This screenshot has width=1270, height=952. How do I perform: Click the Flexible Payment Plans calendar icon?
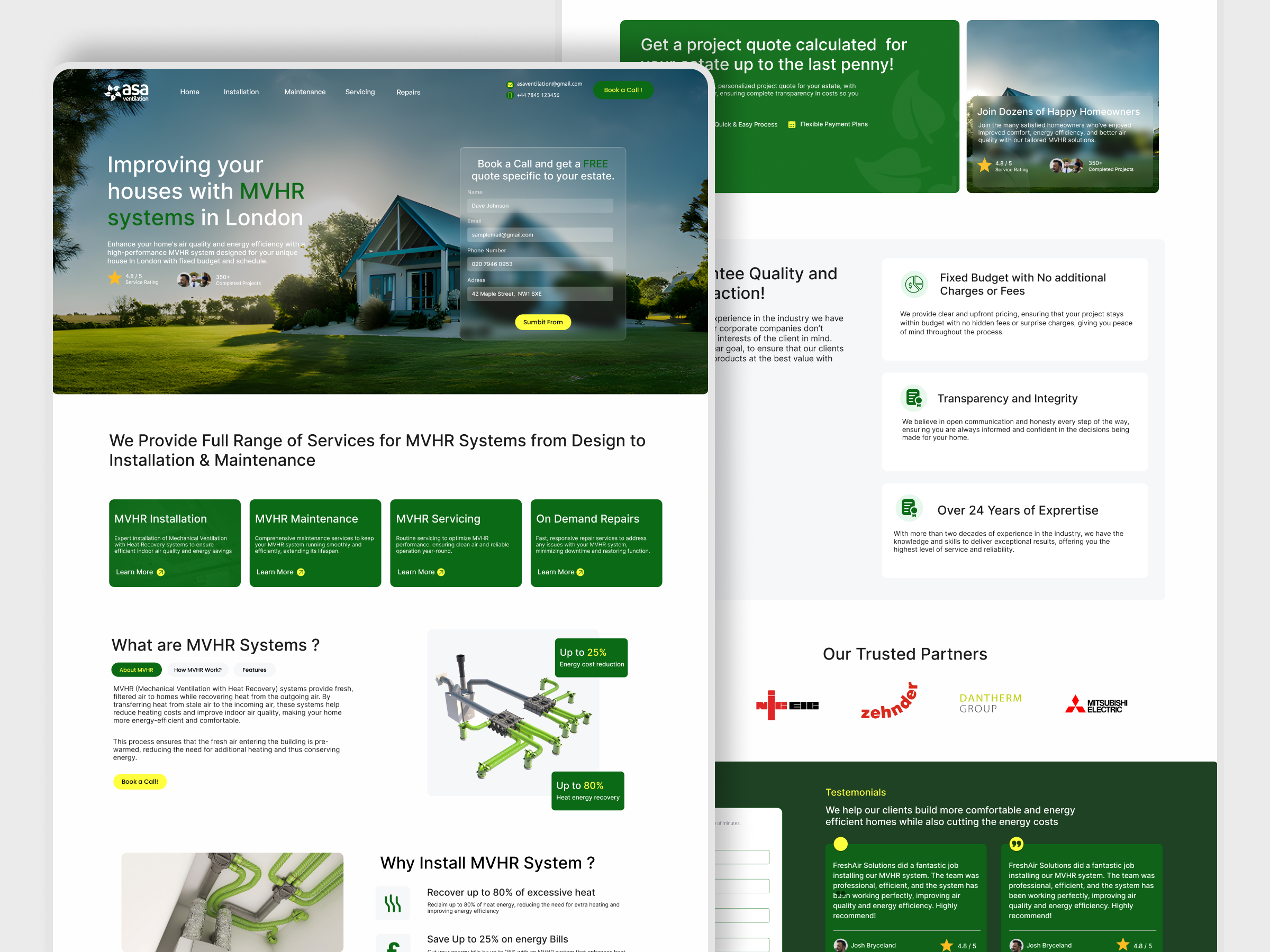pos(792,124)
